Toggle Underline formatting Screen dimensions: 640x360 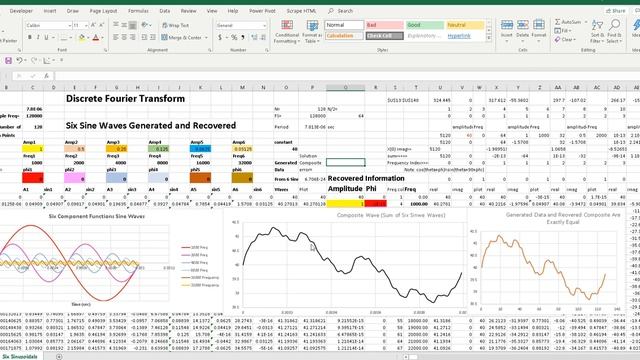coord(46,38)
